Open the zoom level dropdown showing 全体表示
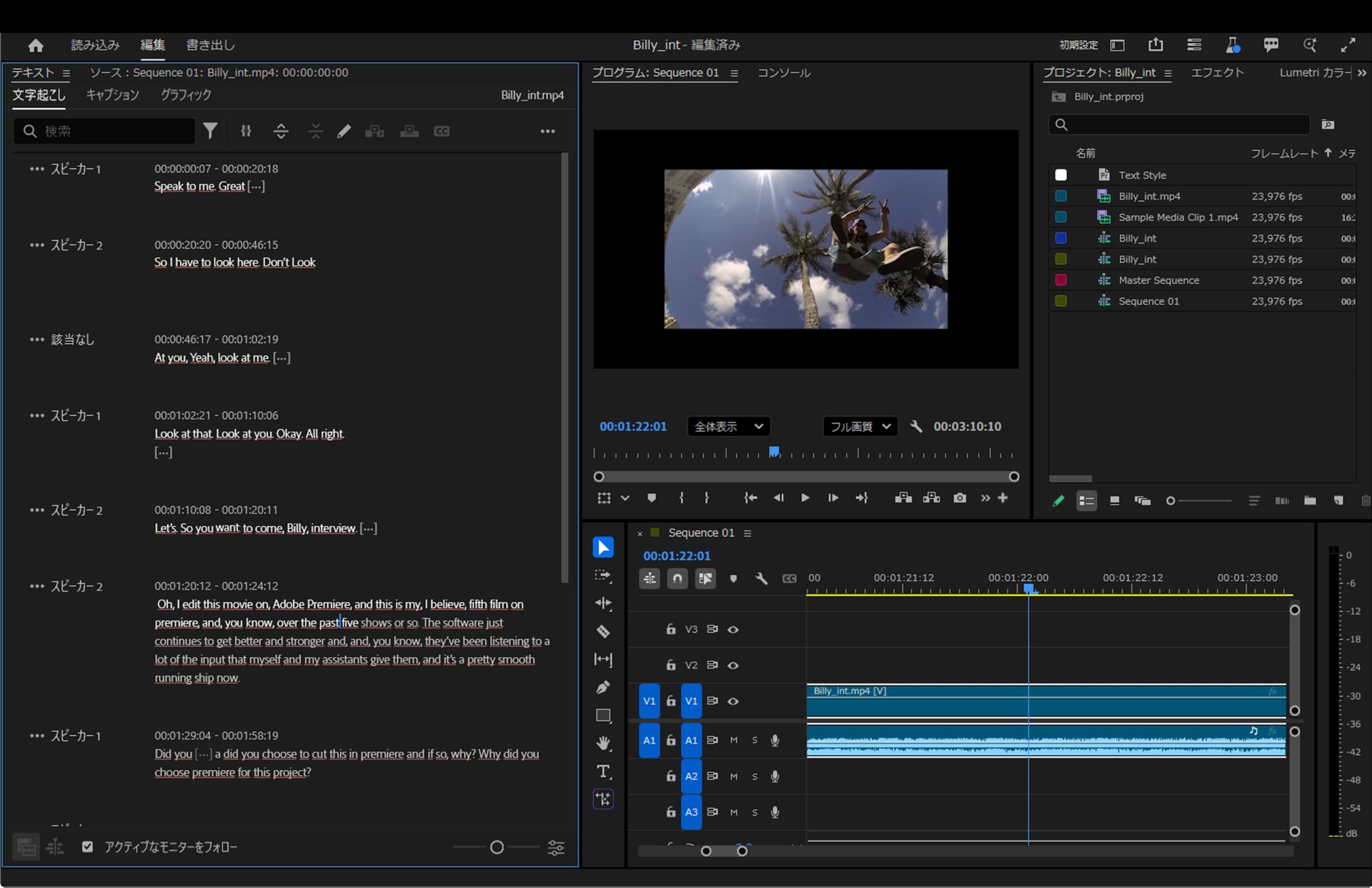 [728, 426]
